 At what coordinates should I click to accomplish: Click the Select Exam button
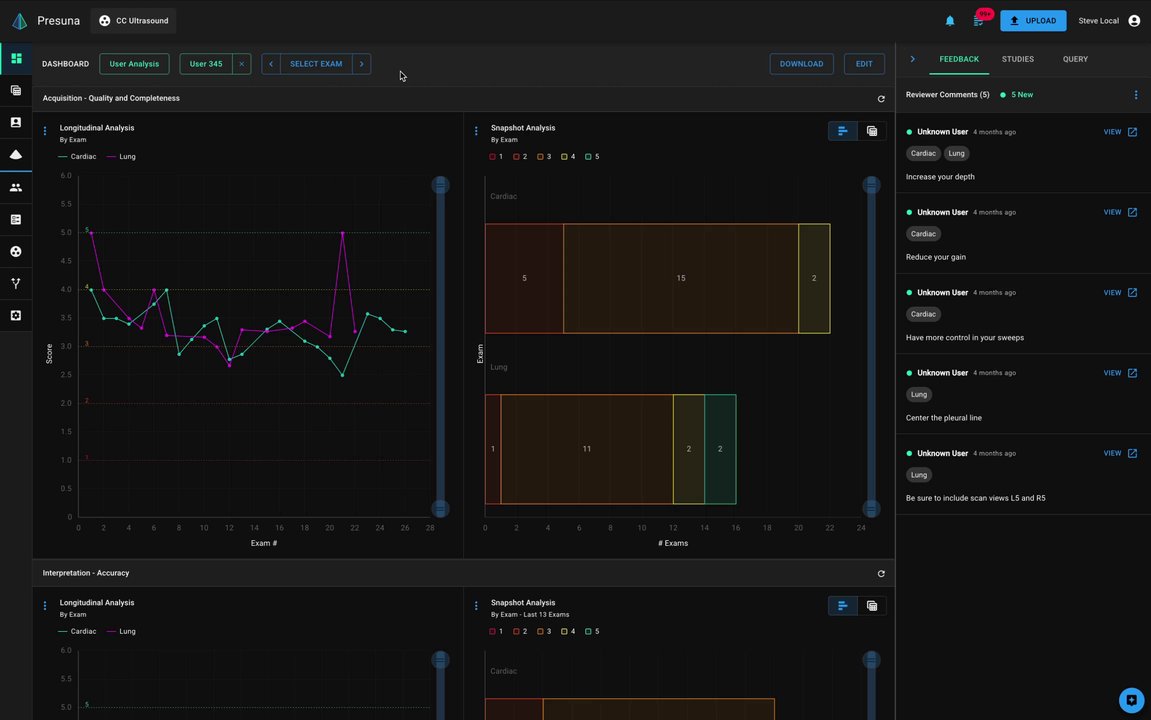point(316,64)
